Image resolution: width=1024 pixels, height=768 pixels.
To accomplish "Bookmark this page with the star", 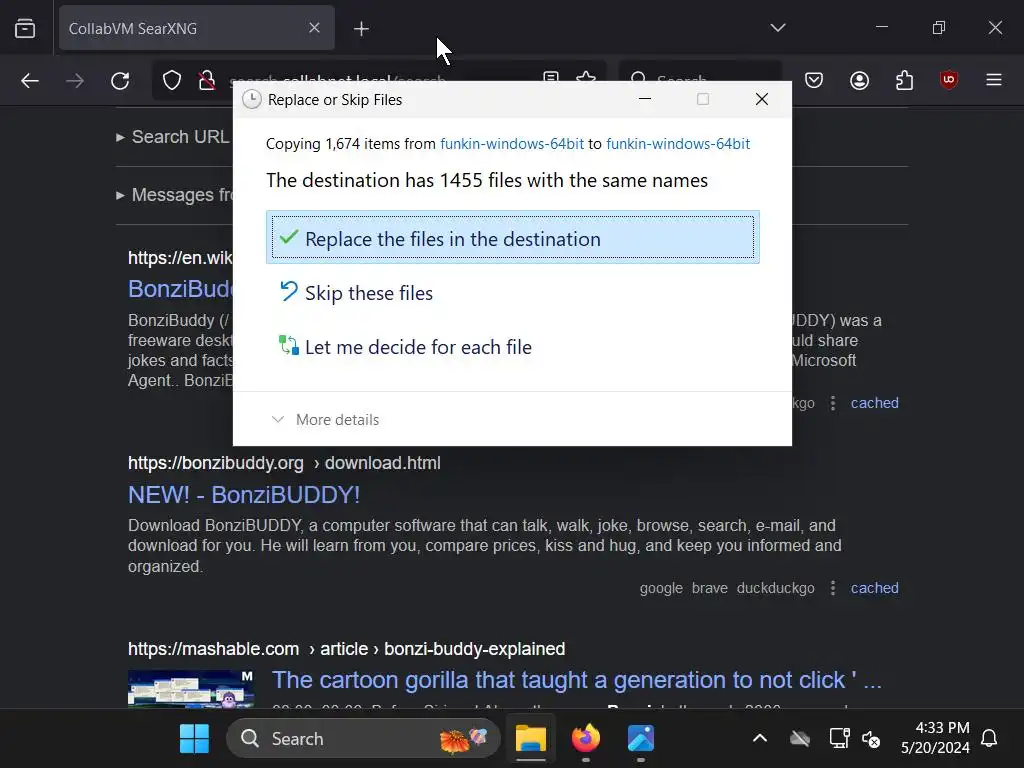I will pos(586,76).
